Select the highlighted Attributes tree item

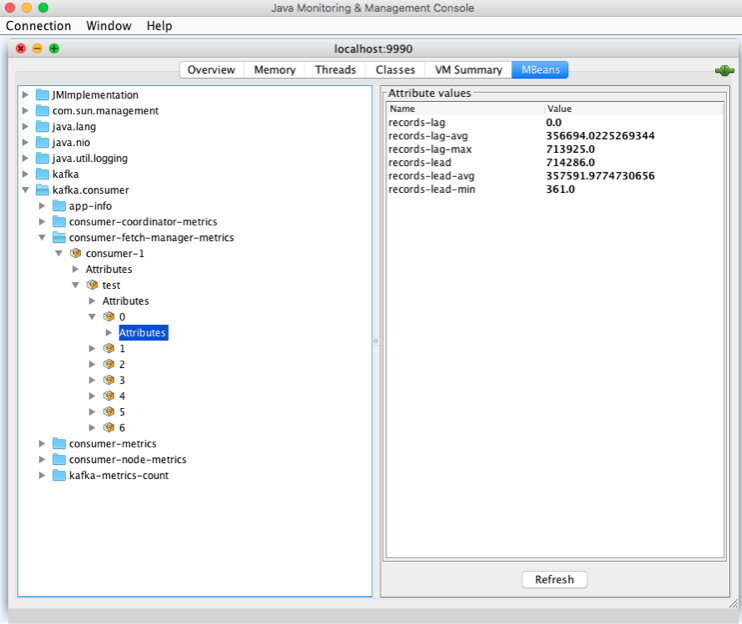coord(143,333)
